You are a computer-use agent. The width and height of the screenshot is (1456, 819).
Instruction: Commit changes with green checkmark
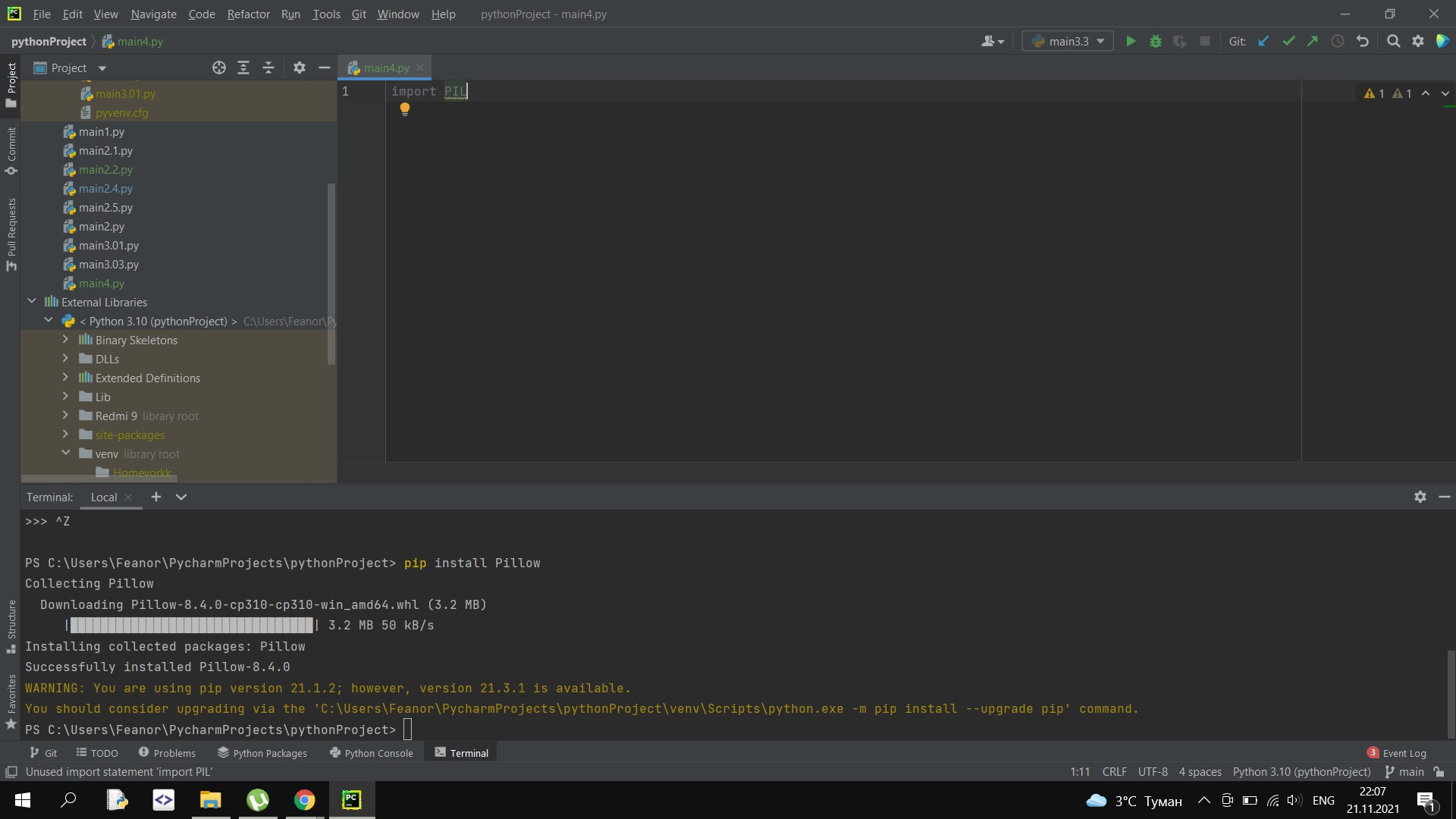click(1288, 42)
